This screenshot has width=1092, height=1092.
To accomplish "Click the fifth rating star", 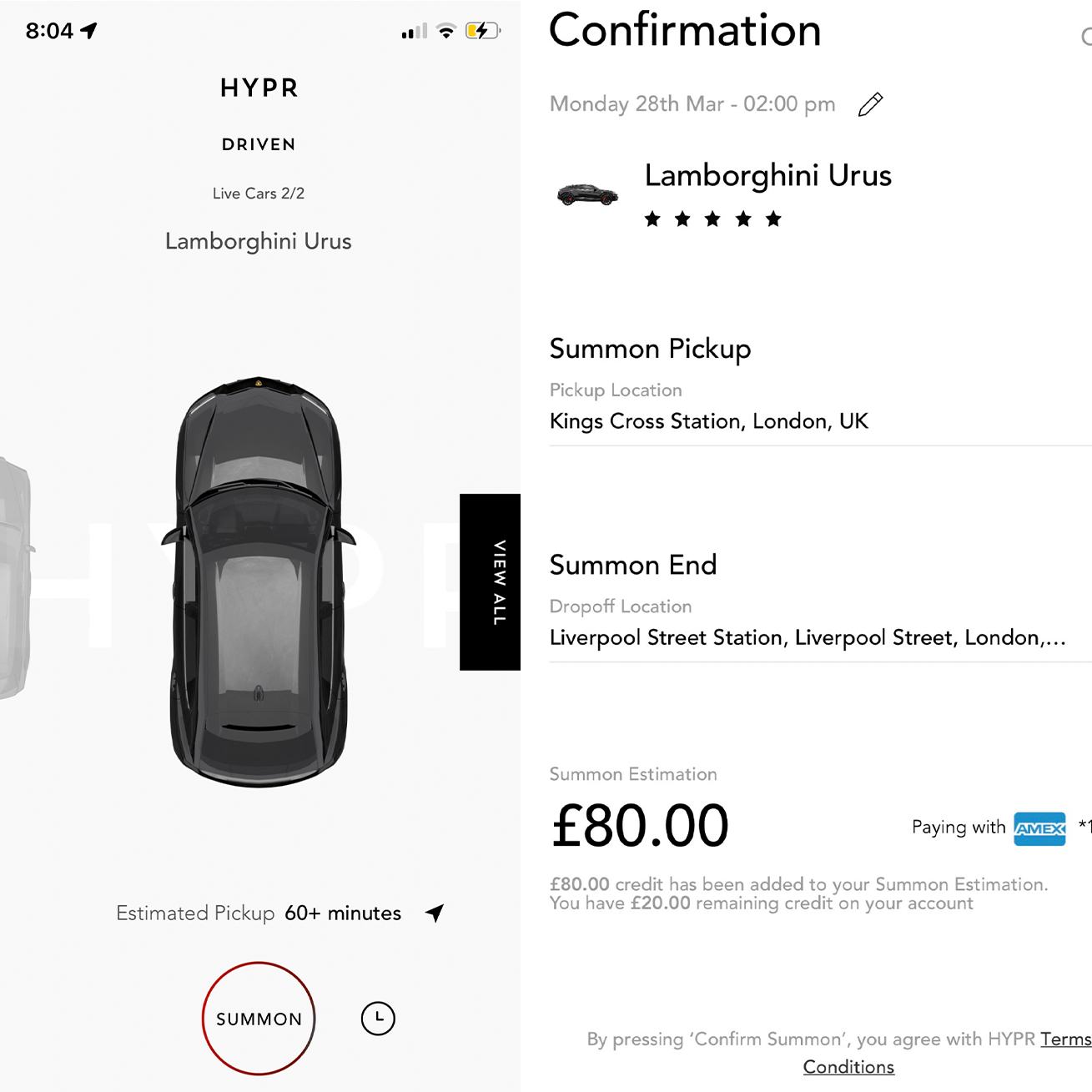I will pos(773,219).
